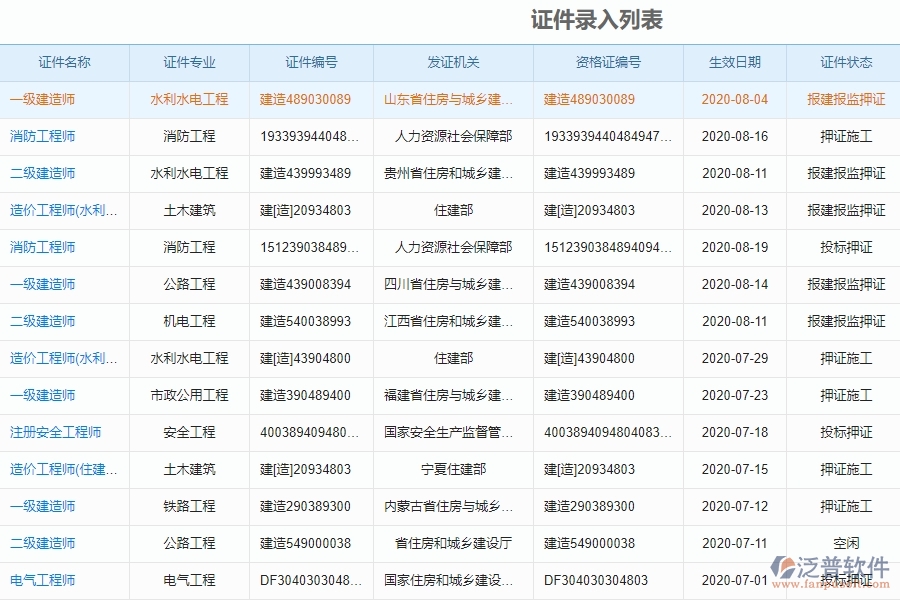The height and width of the screenshot is (600, 900).
Task: Click the 证件编号 column header
Action: (x=310, y=62)
